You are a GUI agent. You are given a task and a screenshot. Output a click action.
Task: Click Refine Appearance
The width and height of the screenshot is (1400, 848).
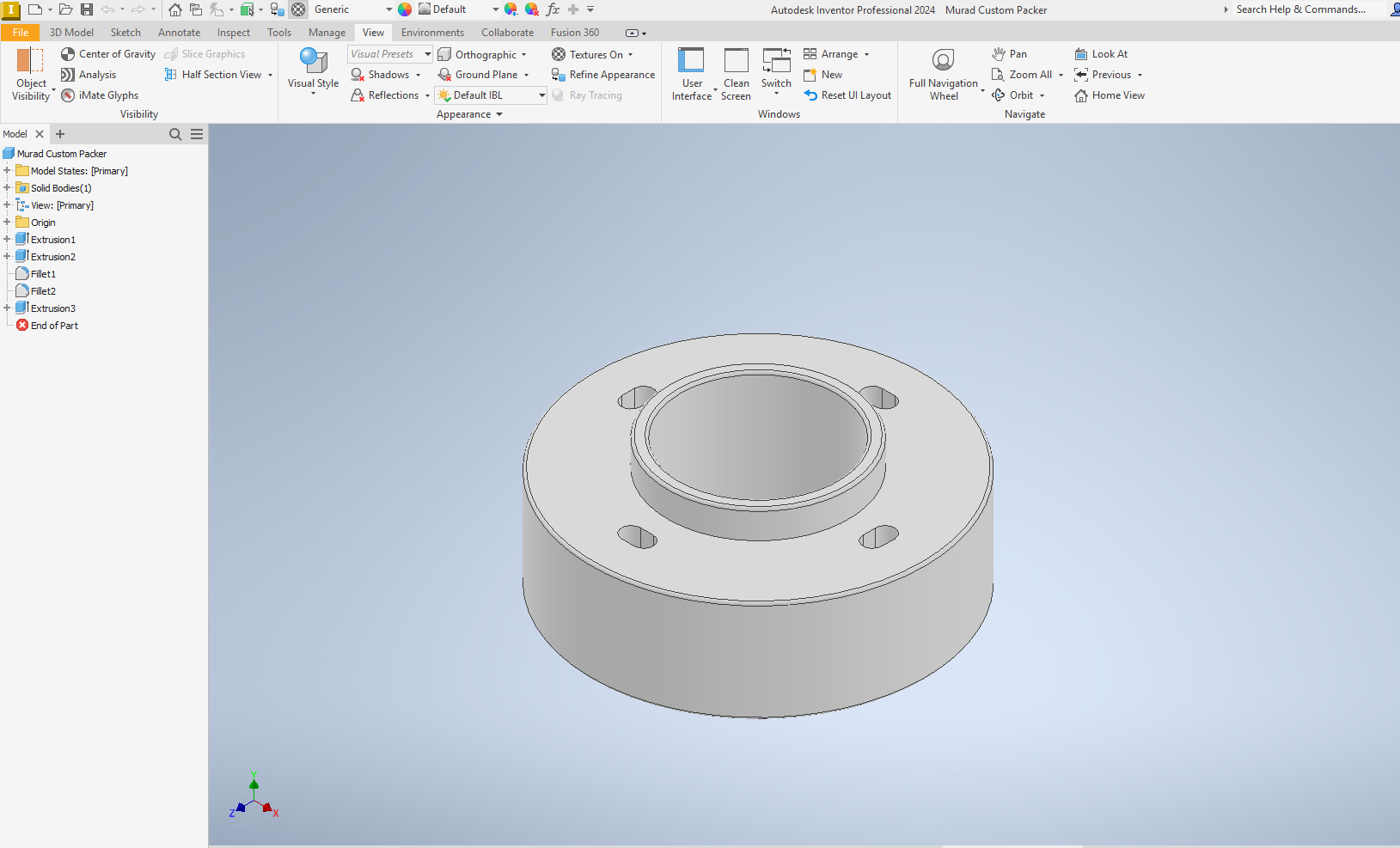click(603, 75)
